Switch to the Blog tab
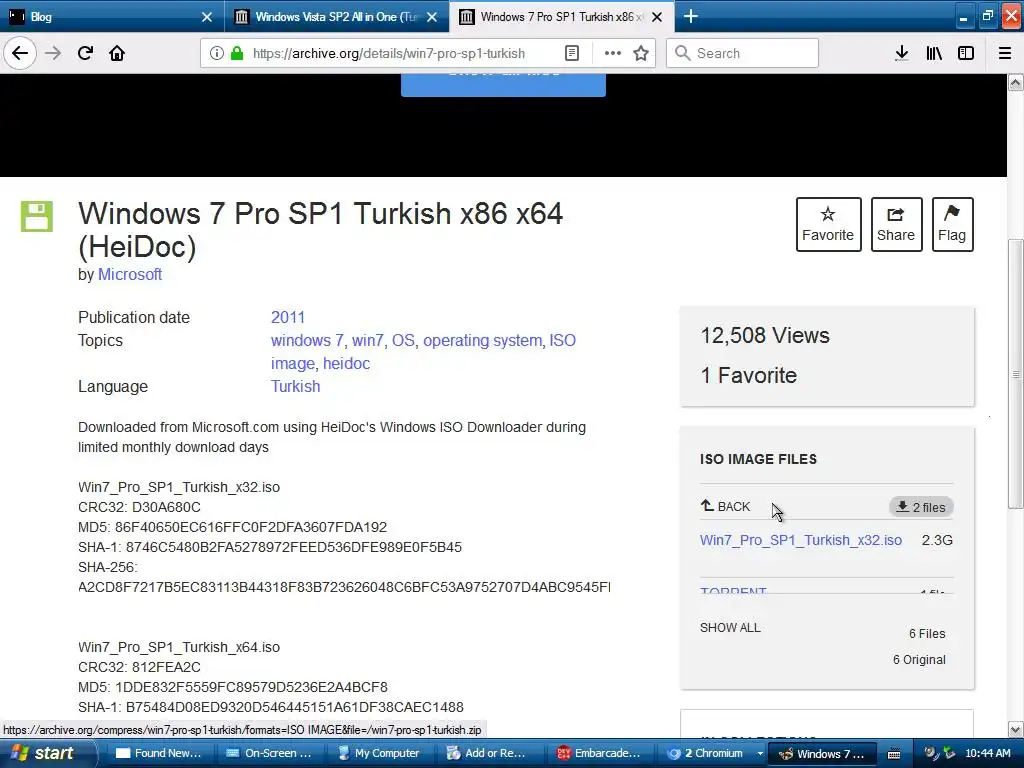The image size is (1024, 768). 104,17
